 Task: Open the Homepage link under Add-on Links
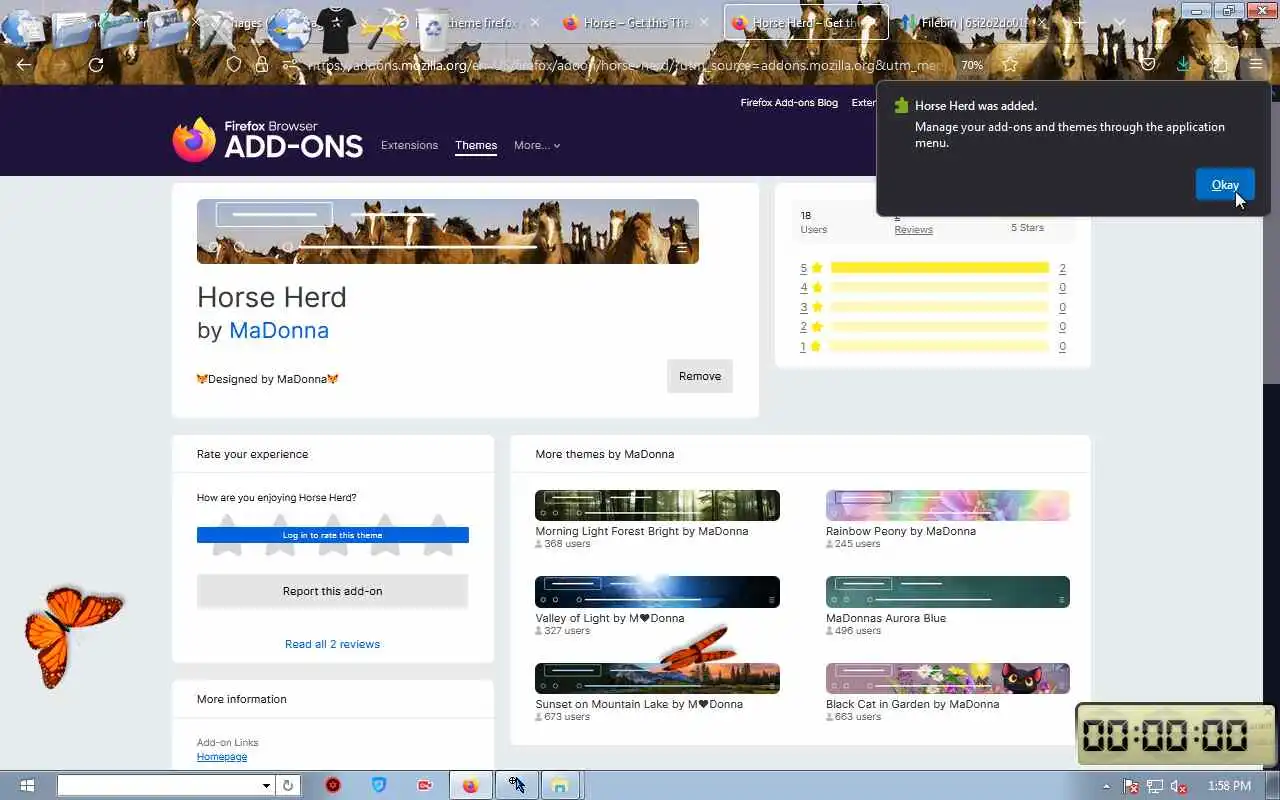tap(222, 757)
